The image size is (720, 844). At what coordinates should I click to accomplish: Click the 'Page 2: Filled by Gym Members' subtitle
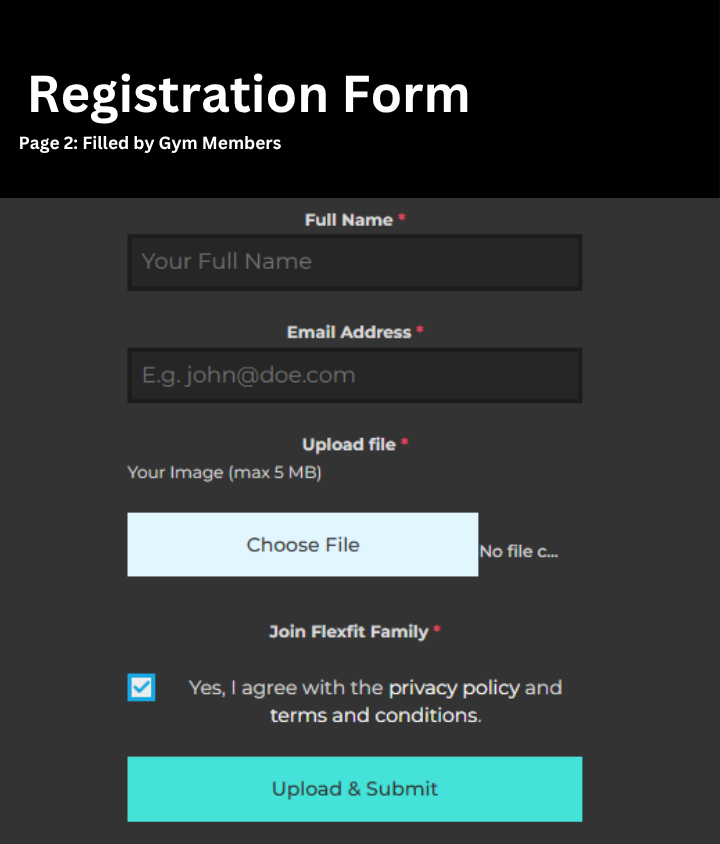click(150, 143)
